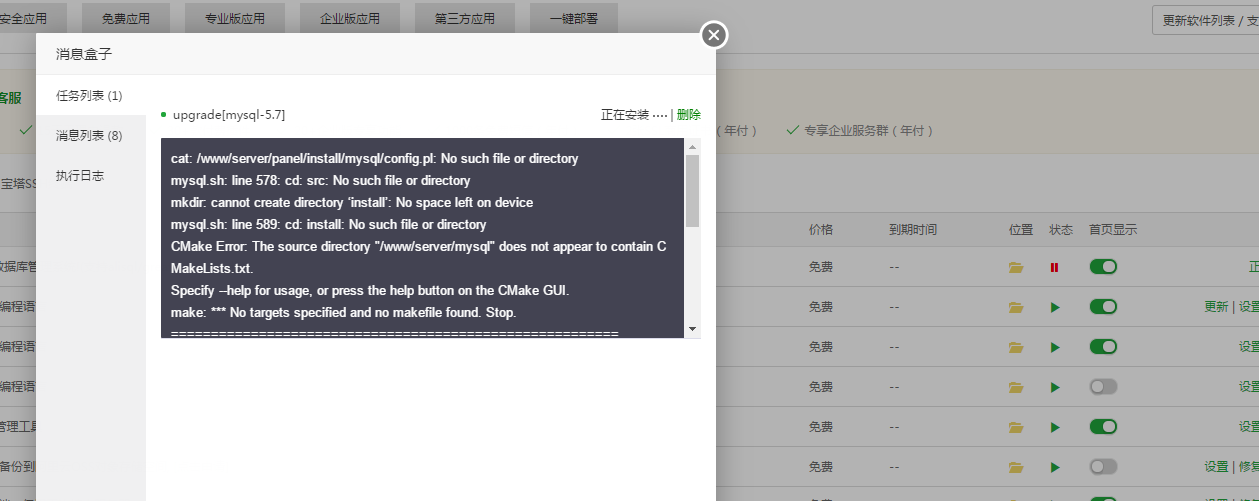Open folder location for the 备份到 row

1017,467
